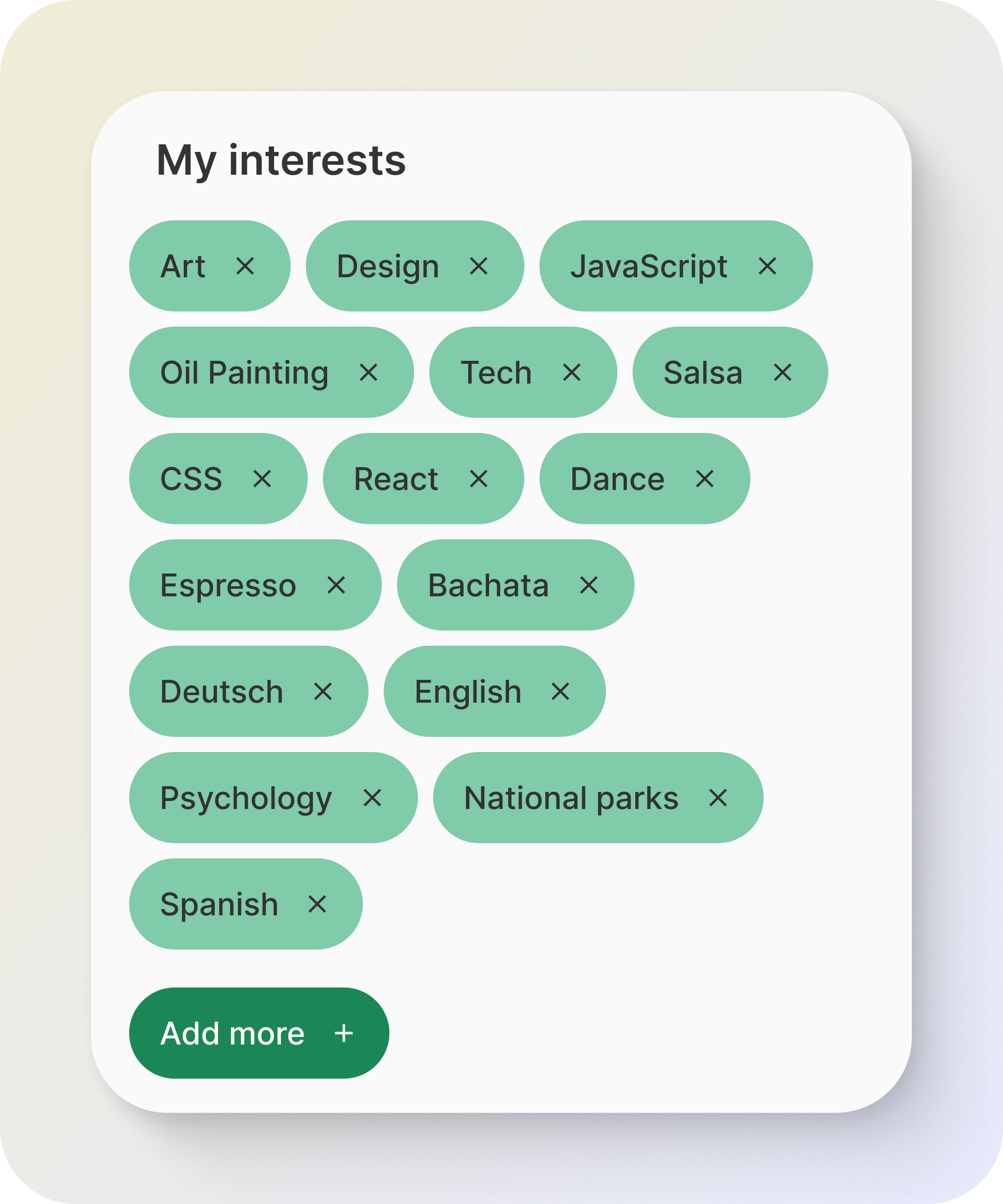The width and height of the screenshot is (1003, 1204).
Task: Click the Add more button
Action: click(x=259, y=1033)
